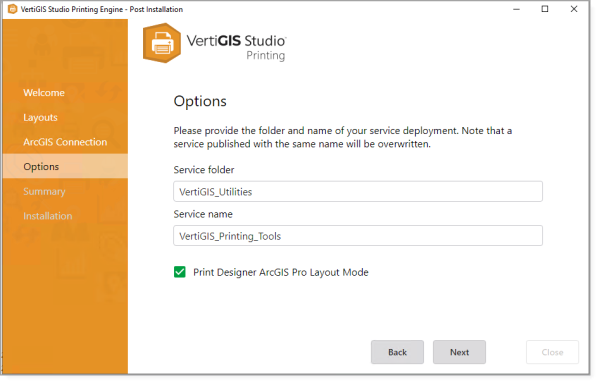Click the VertiGIS Studio Printing hexagon logo
Viewport: 600px width, 385px height.
162,43
